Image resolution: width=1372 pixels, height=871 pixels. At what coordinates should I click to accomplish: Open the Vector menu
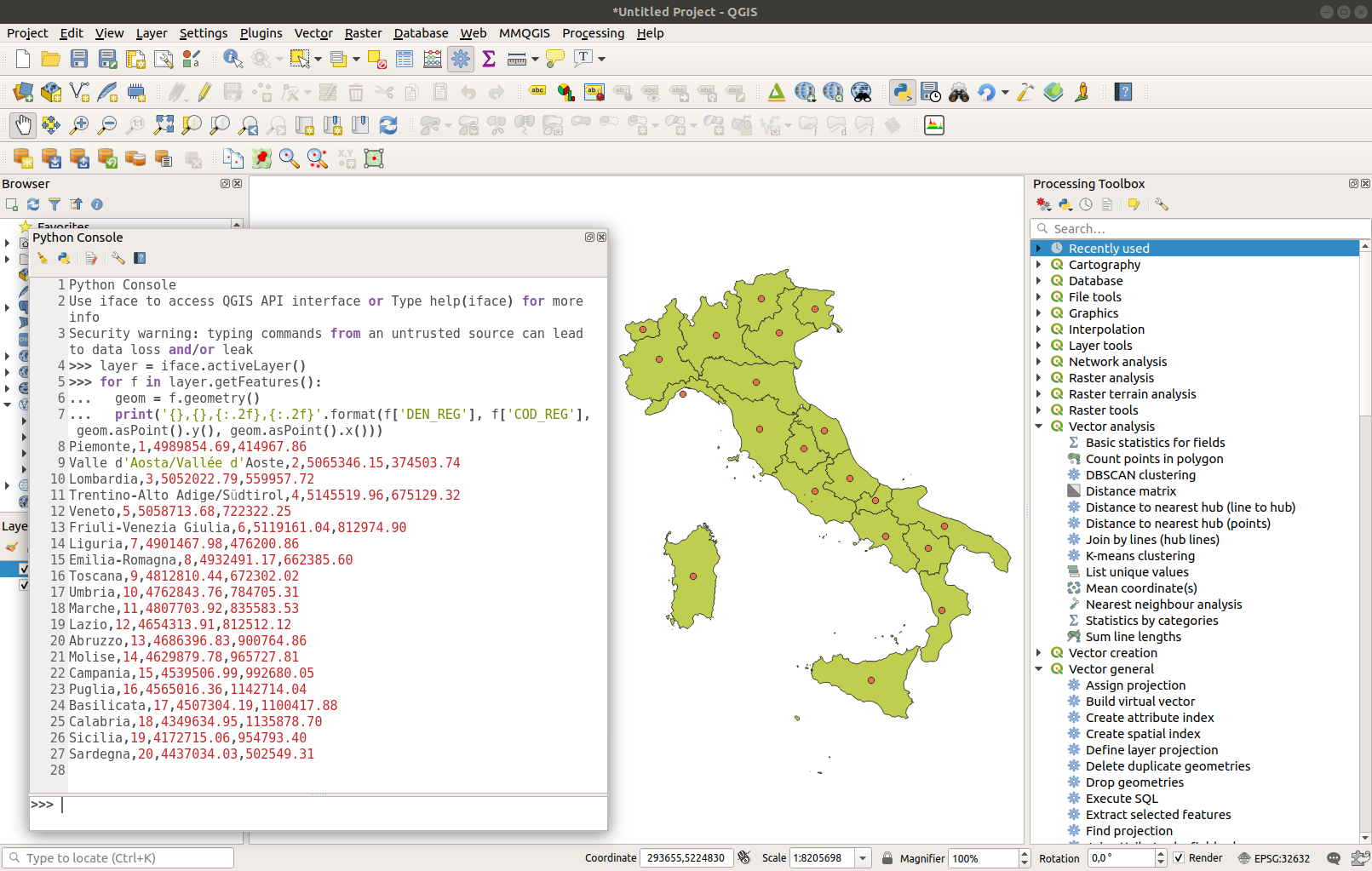click(313, 33)
